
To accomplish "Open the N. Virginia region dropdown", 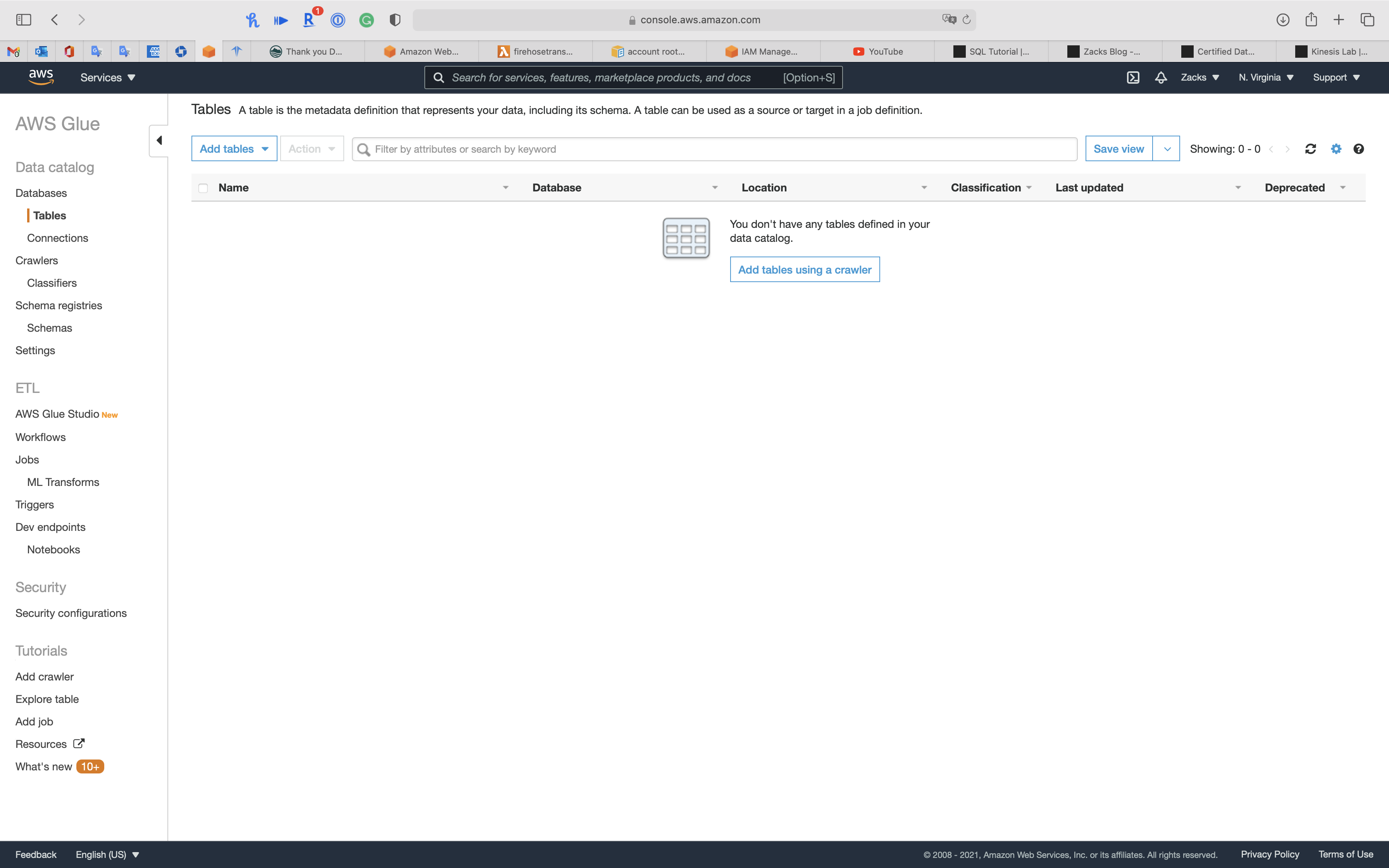I will (1266, 77).
